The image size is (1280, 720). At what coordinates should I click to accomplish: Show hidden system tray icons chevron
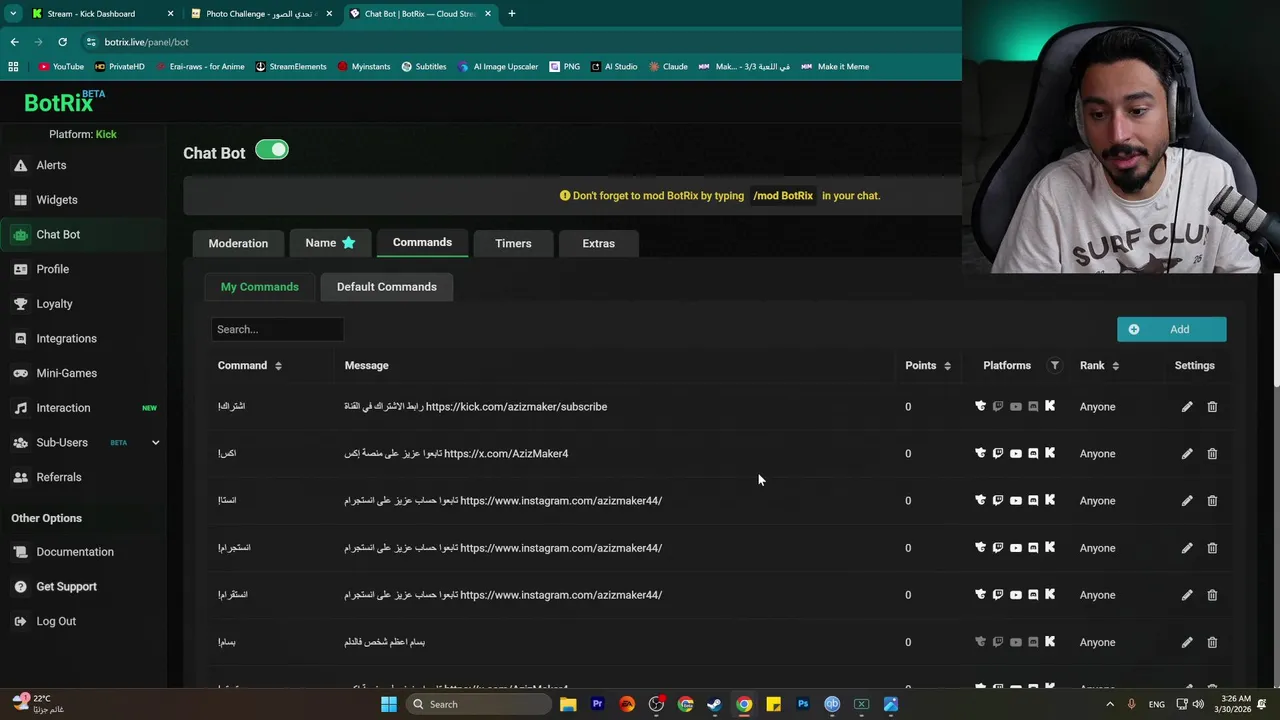[1110, 704]
